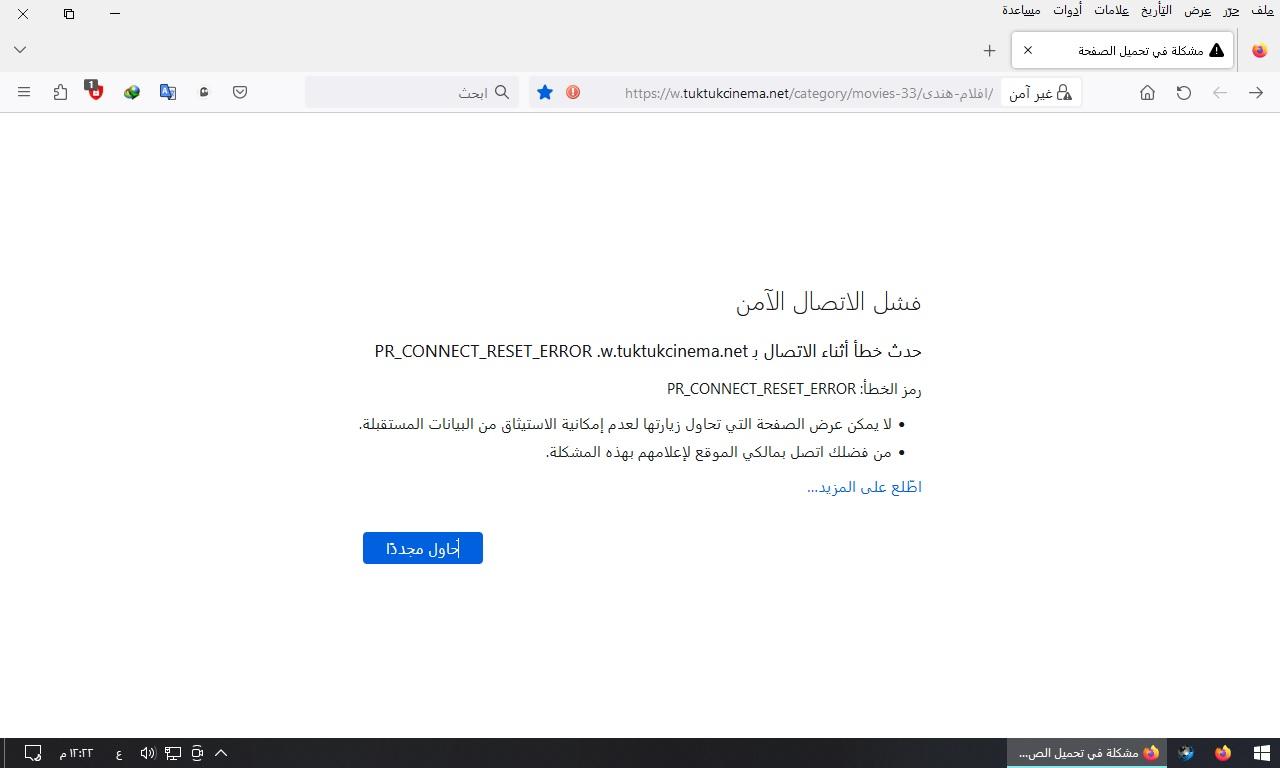Click the right-pointing navigation arrow

point(1256,92)
